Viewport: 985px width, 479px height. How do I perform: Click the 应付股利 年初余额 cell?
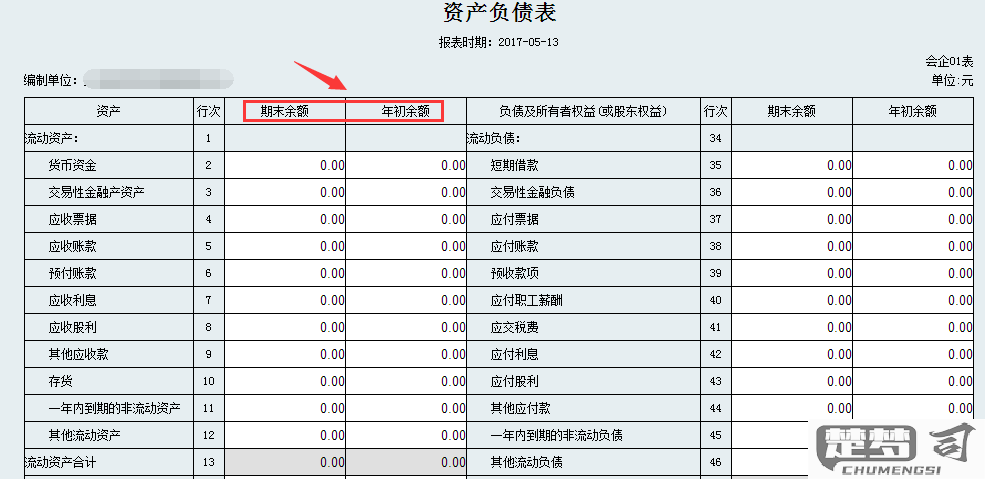(x=913, y=381)
